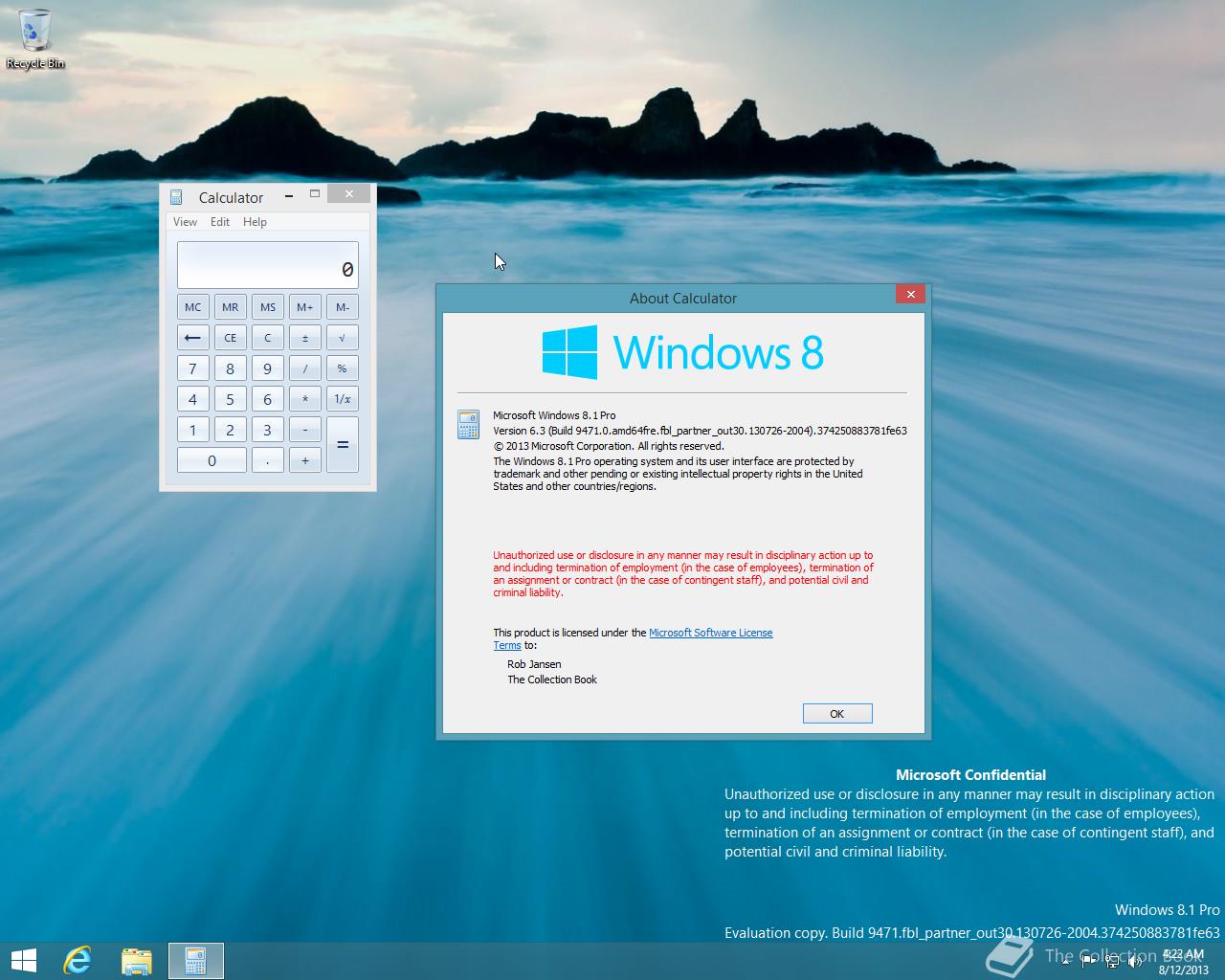Click 'Rob Jansen' licensee text
Image resolution: width=1225 pixels, height=980 pixels.
tap(534, 664)
